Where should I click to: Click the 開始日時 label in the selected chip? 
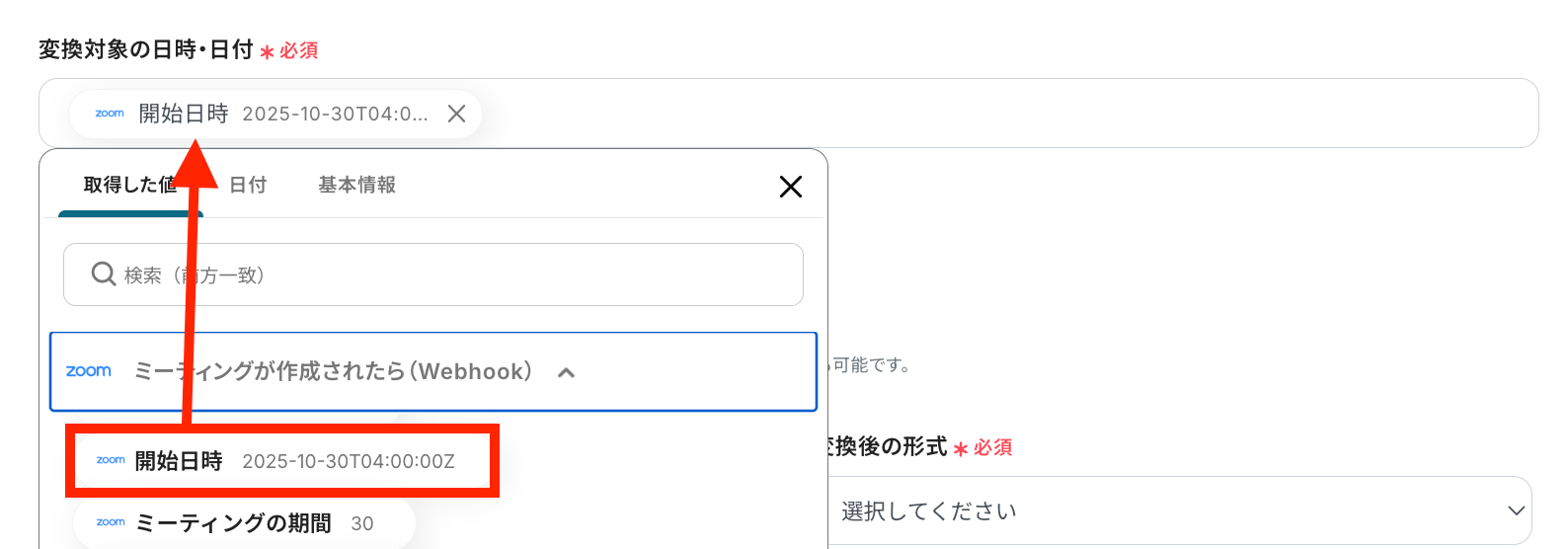[184, 114]
